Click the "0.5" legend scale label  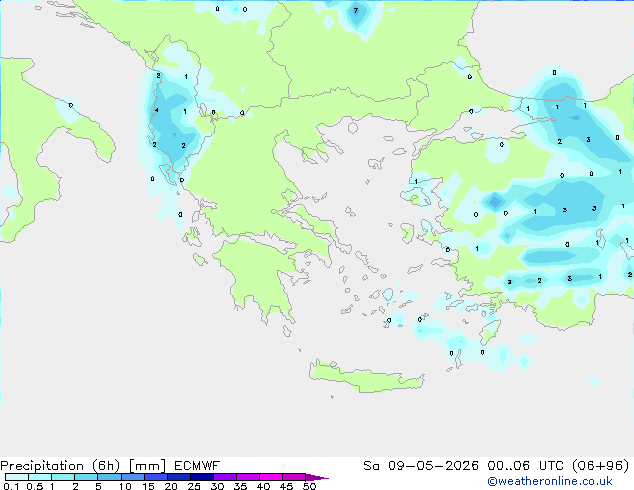pyautogui.click(x=34, y=486)
